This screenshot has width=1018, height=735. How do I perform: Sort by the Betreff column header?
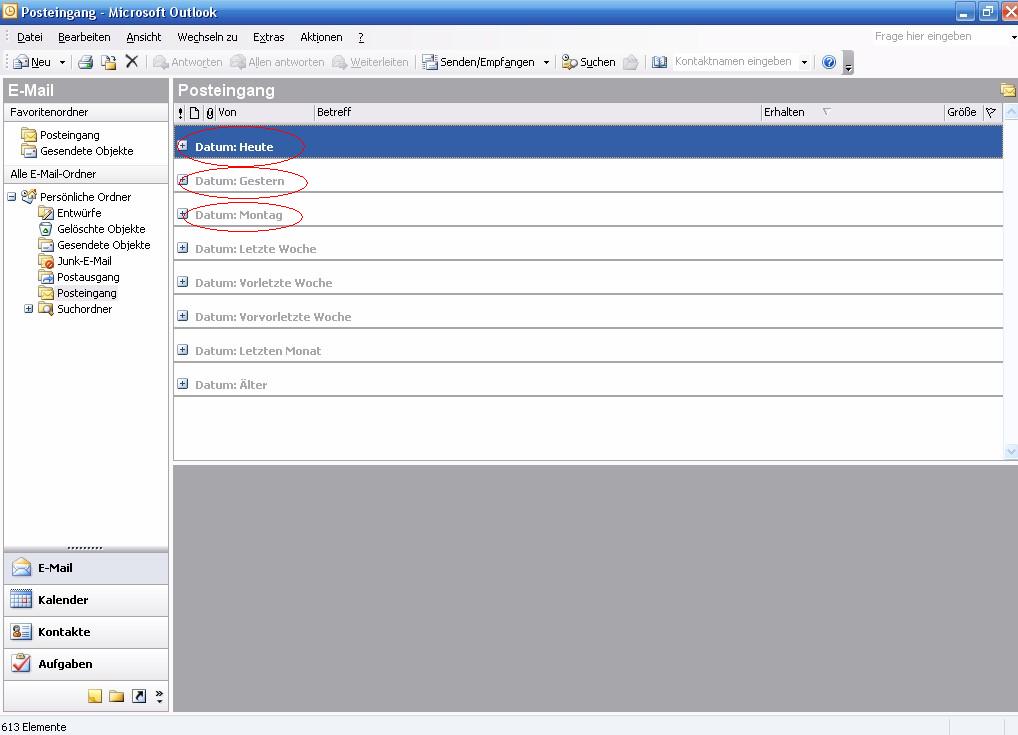(538, 112)
